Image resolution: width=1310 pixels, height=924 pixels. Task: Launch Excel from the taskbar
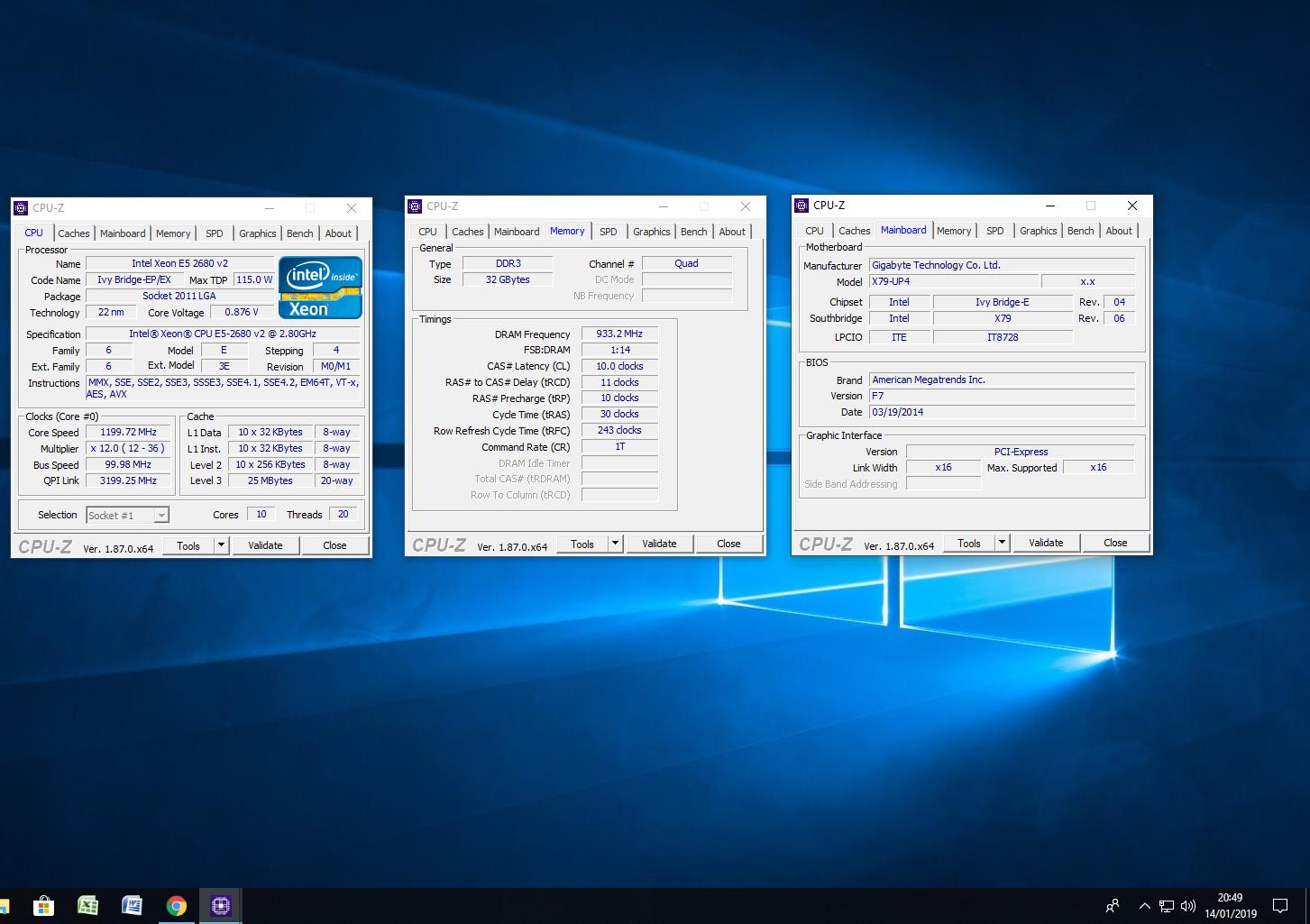87,906
